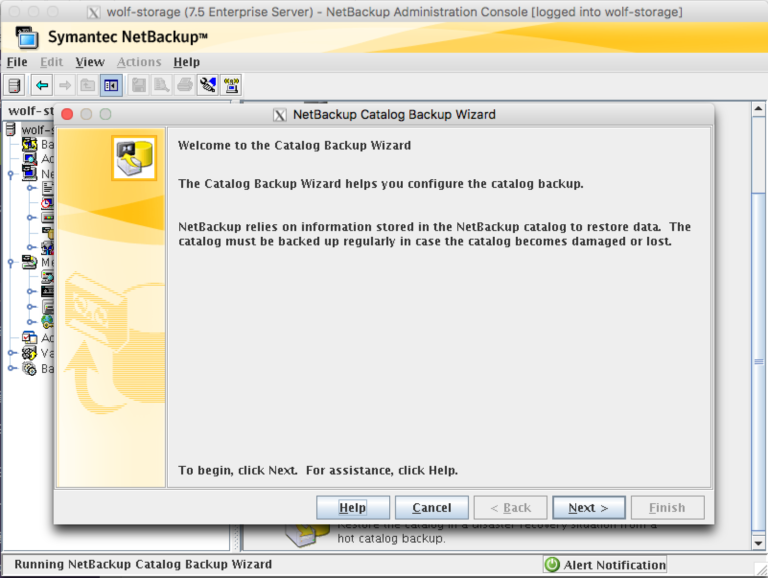This screenshot has height=578, width=768.
Task: Open the Help menu in menu bar
Action: [x=187, y=62]
